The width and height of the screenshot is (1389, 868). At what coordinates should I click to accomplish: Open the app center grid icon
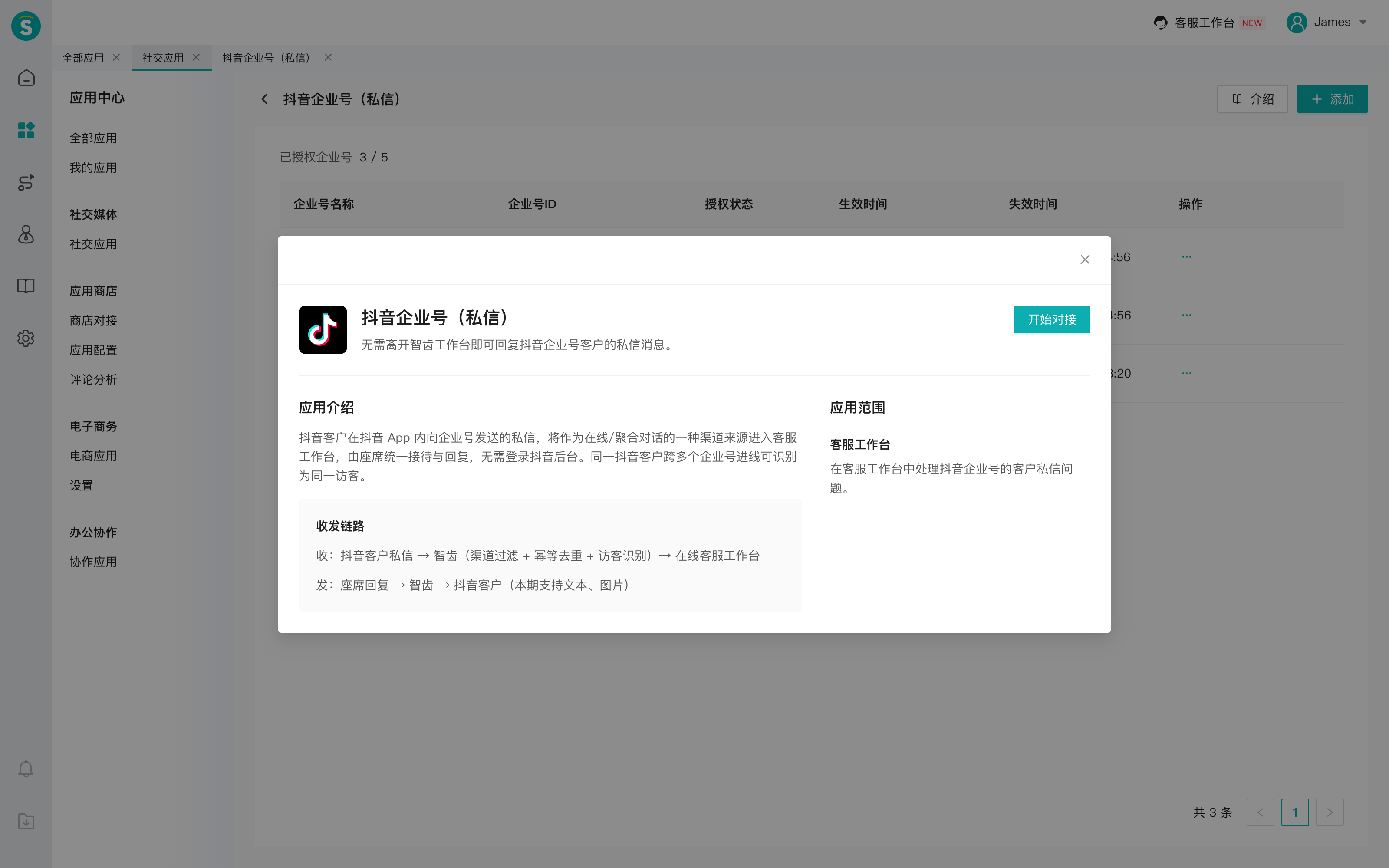point(26,130)
